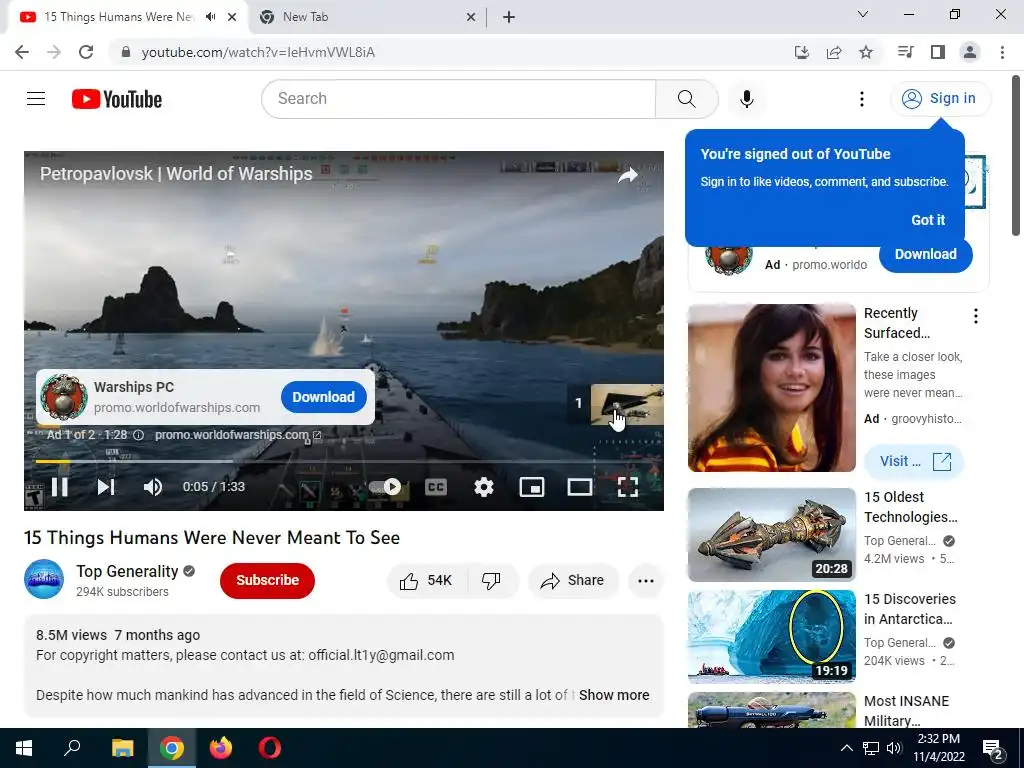
Task: Open 15 Oldest Technologies video thumbnail
Action: (771, 535)
